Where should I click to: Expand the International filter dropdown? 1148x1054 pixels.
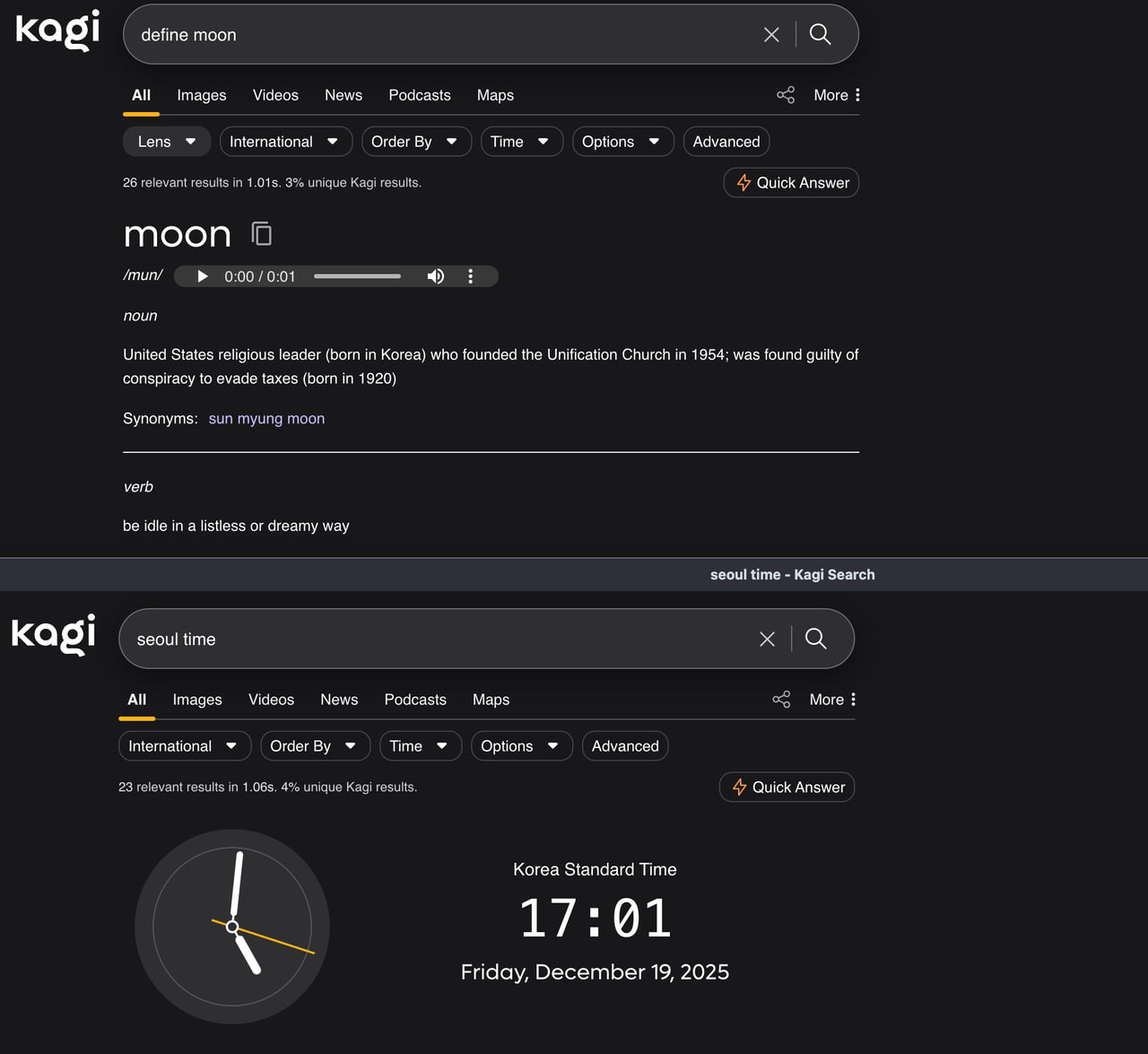tap(285, 141)
